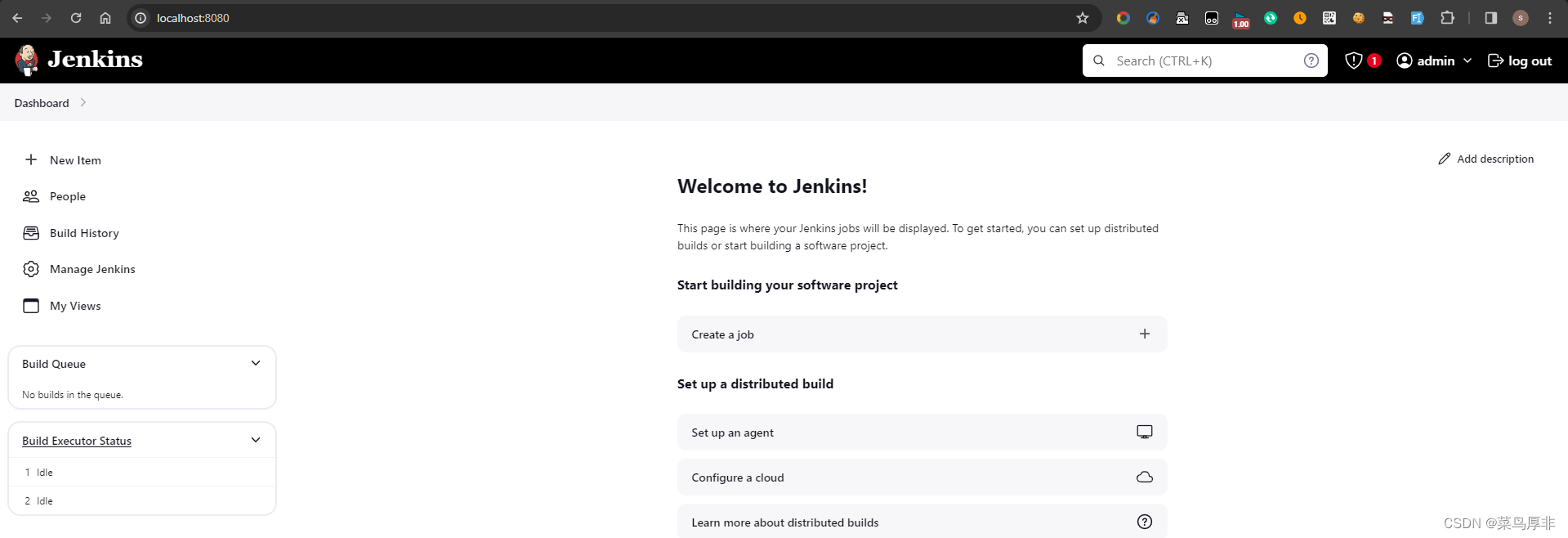Expand the Dashboard breadcrumb chevron
Screen dimensions: 1568x538
[83, 103]
